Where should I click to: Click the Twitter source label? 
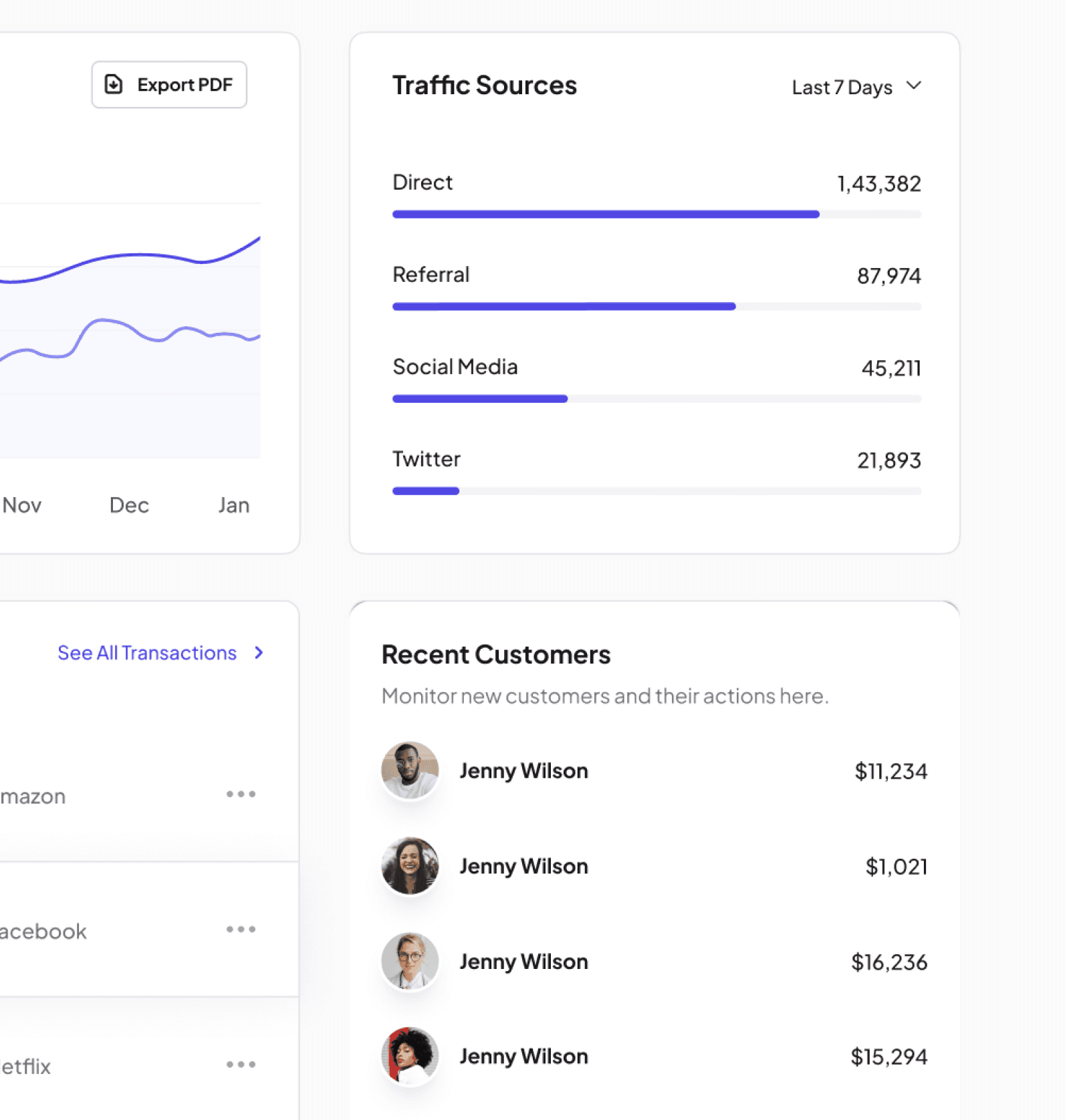click(x=427, y=459)
